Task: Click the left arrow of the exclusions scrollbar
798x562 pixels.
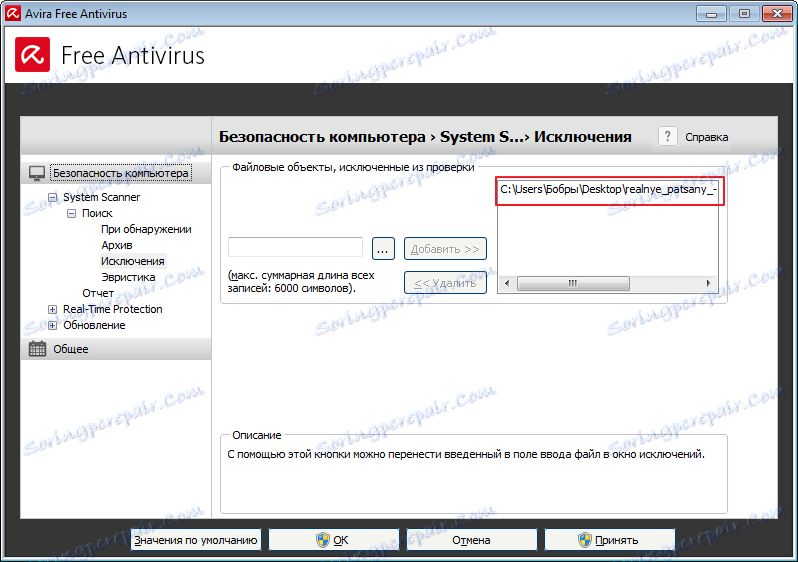Action: pos(506,283)
